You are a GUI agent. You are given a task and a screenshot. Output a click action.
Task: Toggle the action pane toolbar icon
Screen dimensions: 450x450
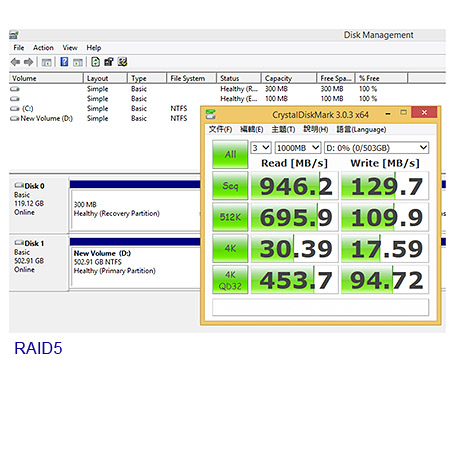[x=78, y=62]
